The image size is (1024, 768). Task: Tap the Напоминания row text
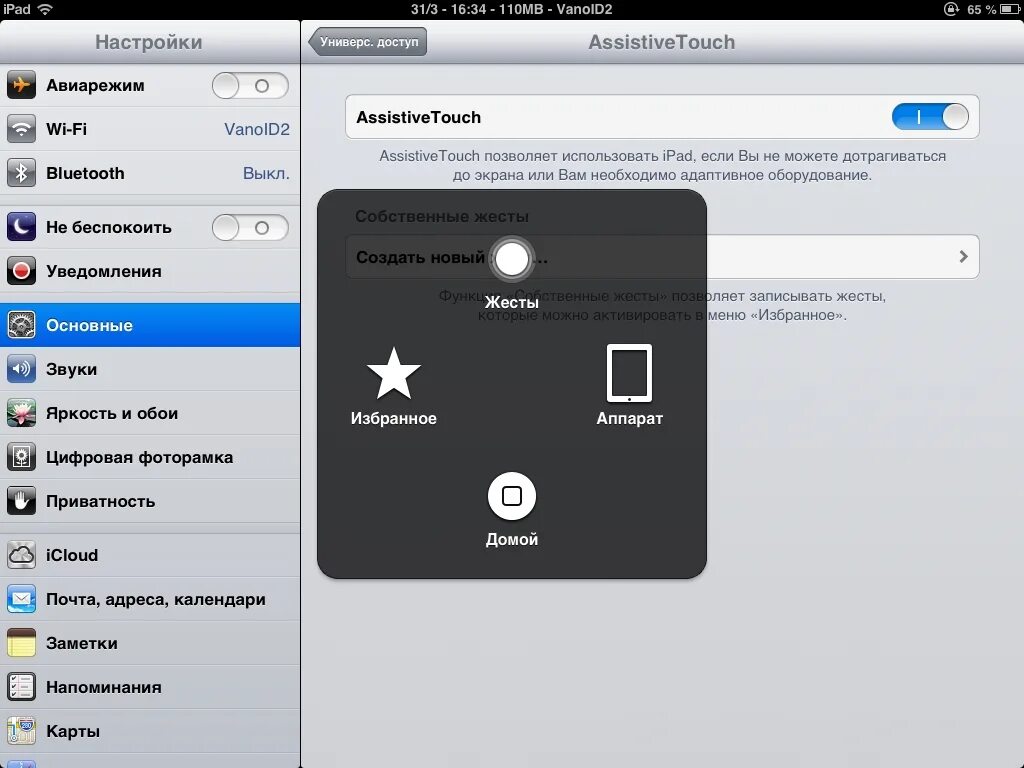[104, 687]
